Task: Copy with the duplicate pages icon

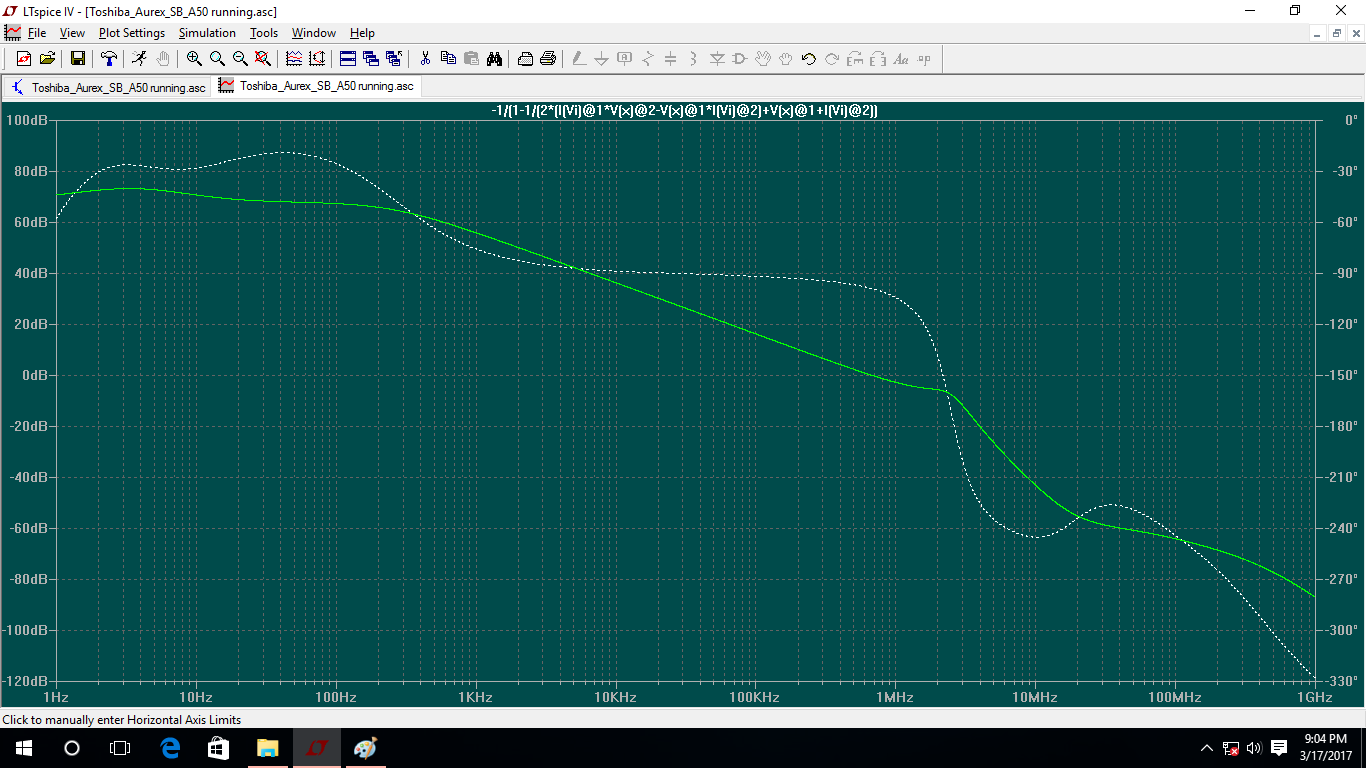Action: (448, 59)
